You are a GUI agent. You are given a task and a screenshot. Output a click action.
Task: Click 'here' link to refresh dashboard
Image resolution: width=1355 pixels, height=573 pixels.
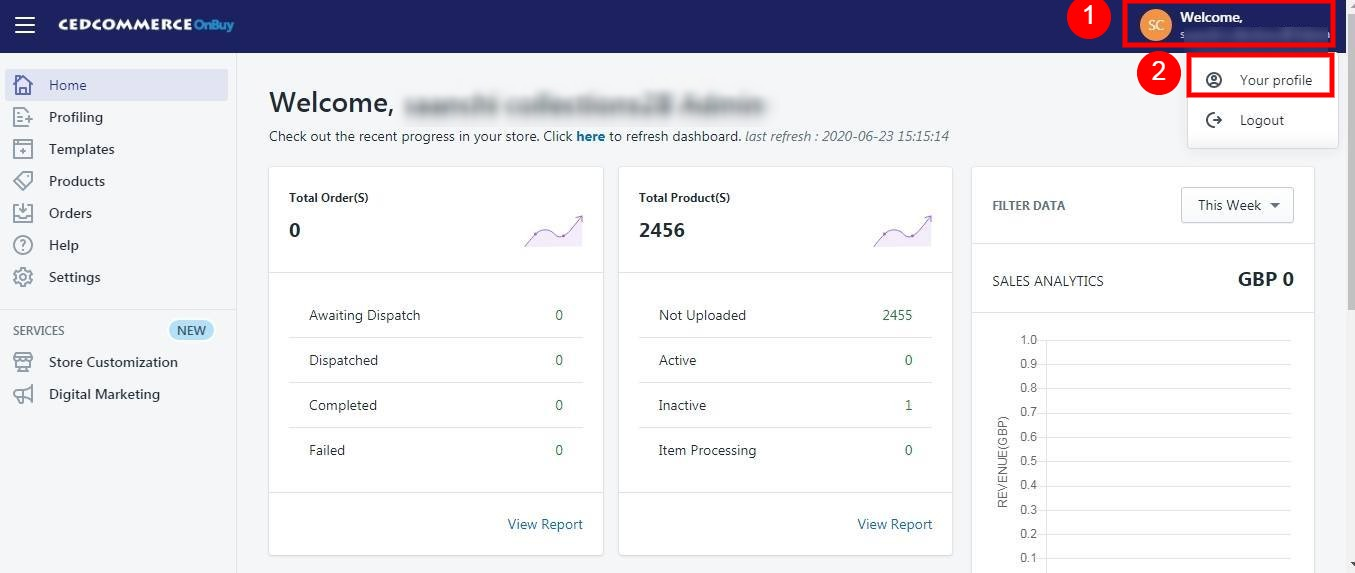pyautogui.click(x=590, y=136)
